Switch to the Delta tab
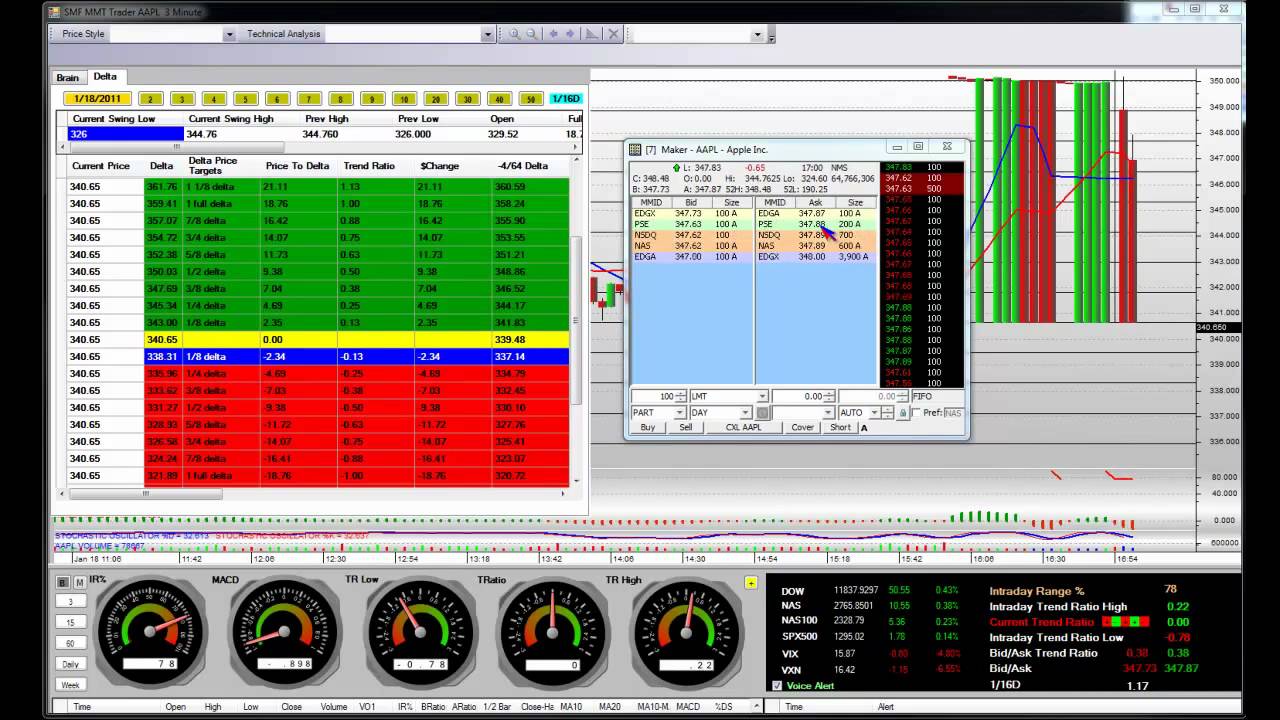This screenshot has height=720, width=1280. pyautogui.click(x=105, y=76)
